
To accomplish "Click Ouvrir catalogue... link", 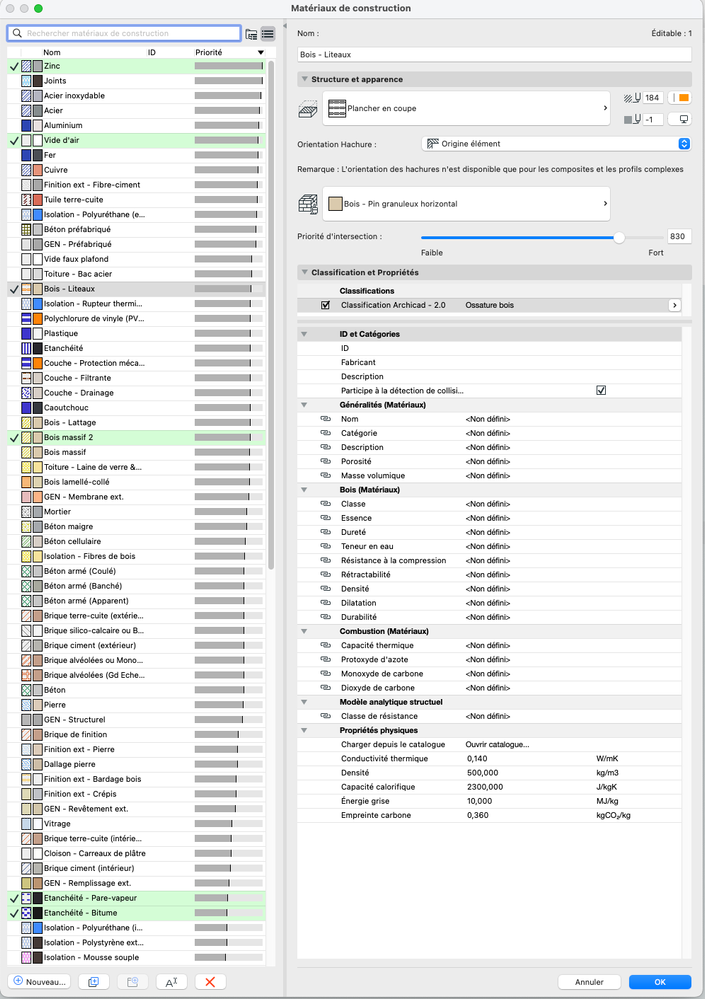I will point(497,744).
